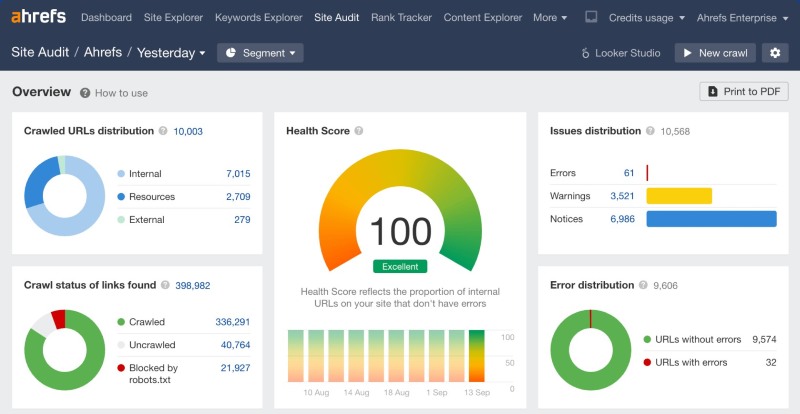Expand Credits usage dropdown
The width and height of the screenshot is (800, 414).
coord(646,17)
